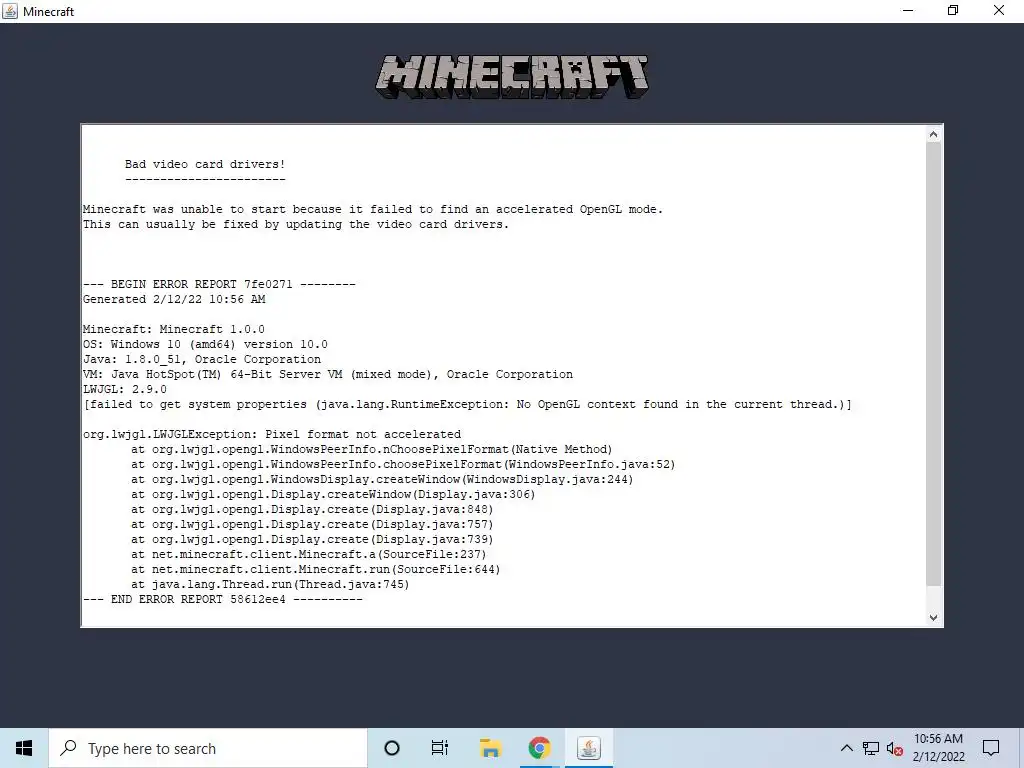
Task: Click the Java icon in Minecraft title bar
Action: [10, 11]
